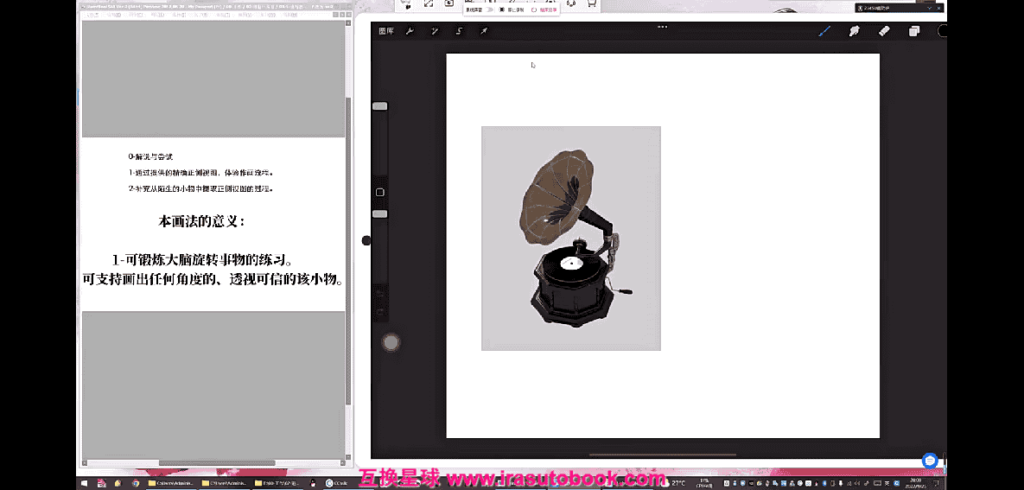The width and height of the screenshot is (1024, 490).
Task: Open the Actions wrench menu in Procreate
Action: [x=410, y=31]
